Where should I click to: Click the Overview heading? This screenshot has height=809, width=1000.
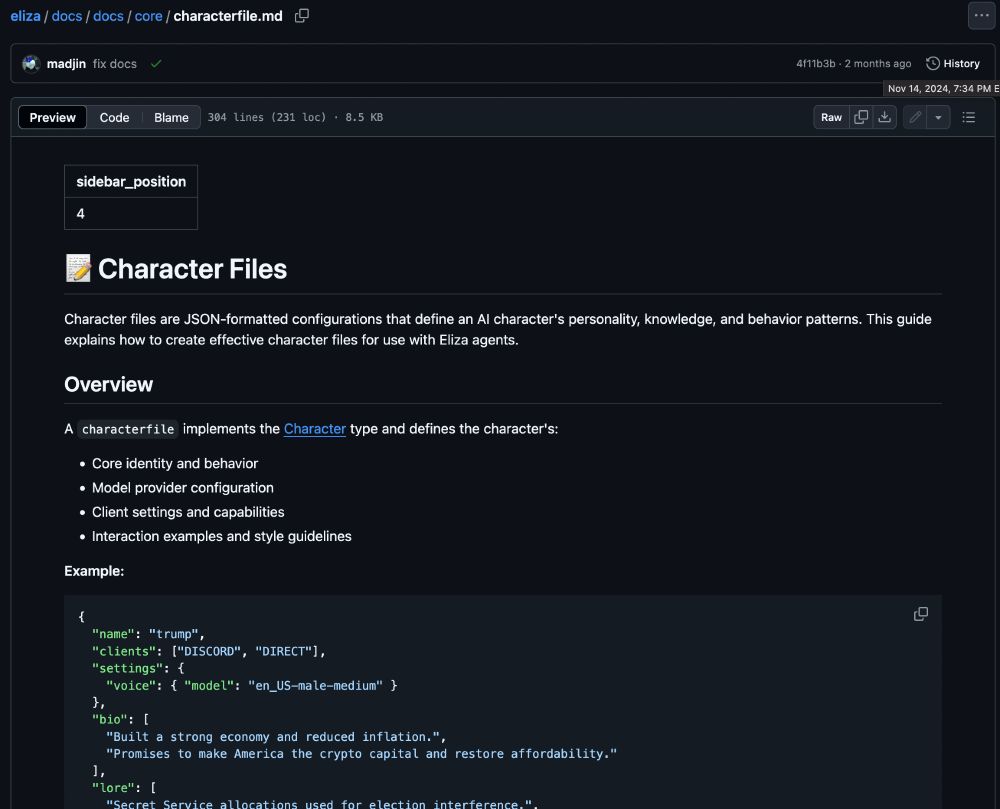coord(108,384)
